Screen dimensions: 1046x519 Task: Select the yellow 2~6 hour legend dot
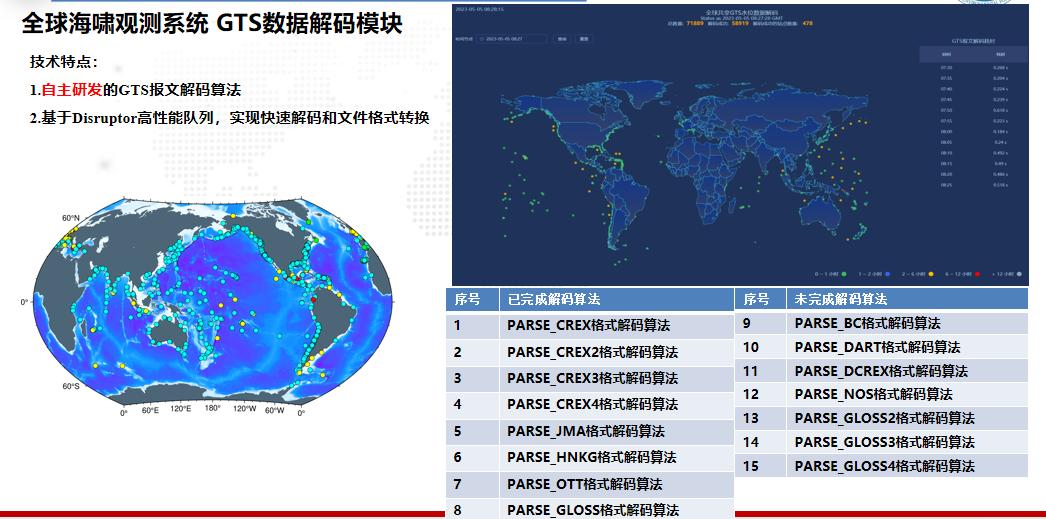[931, 274]
